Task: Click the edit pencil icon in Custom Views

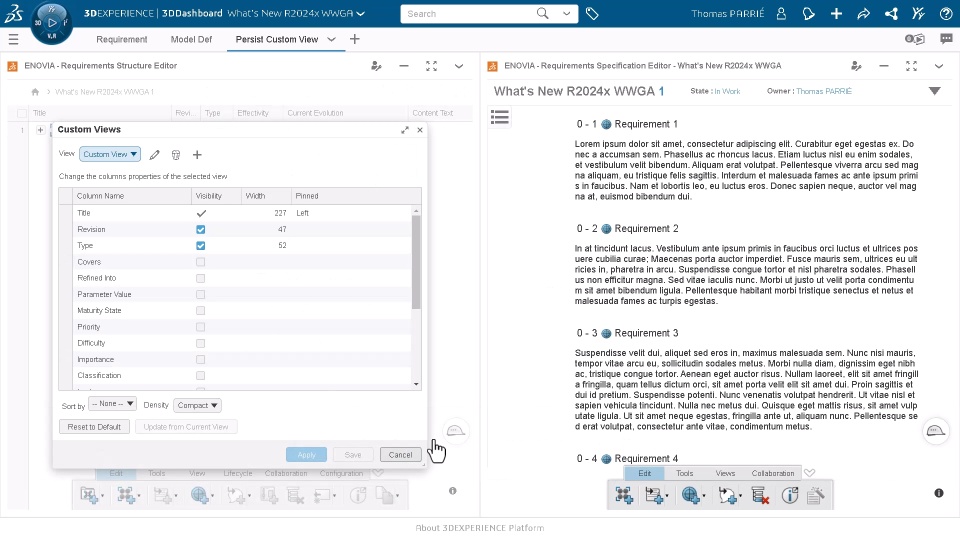Action: (x=154, y=155)
